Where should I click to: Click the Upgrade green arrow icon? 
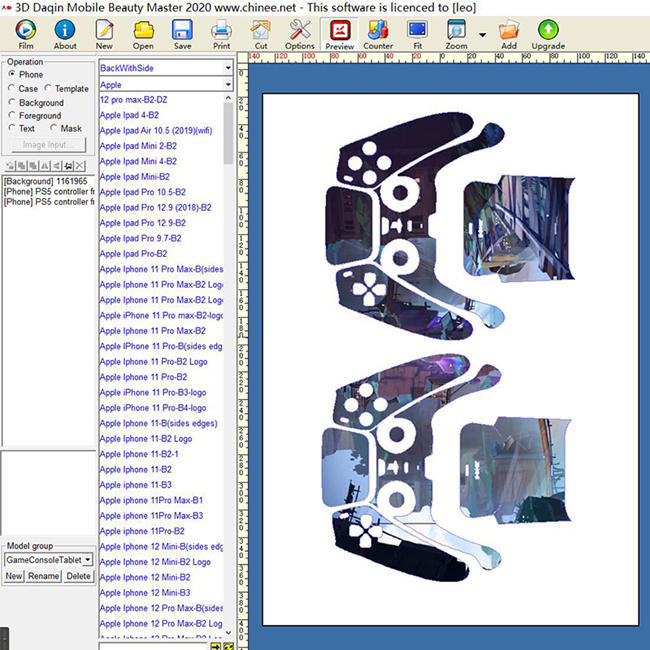point(548,33)
